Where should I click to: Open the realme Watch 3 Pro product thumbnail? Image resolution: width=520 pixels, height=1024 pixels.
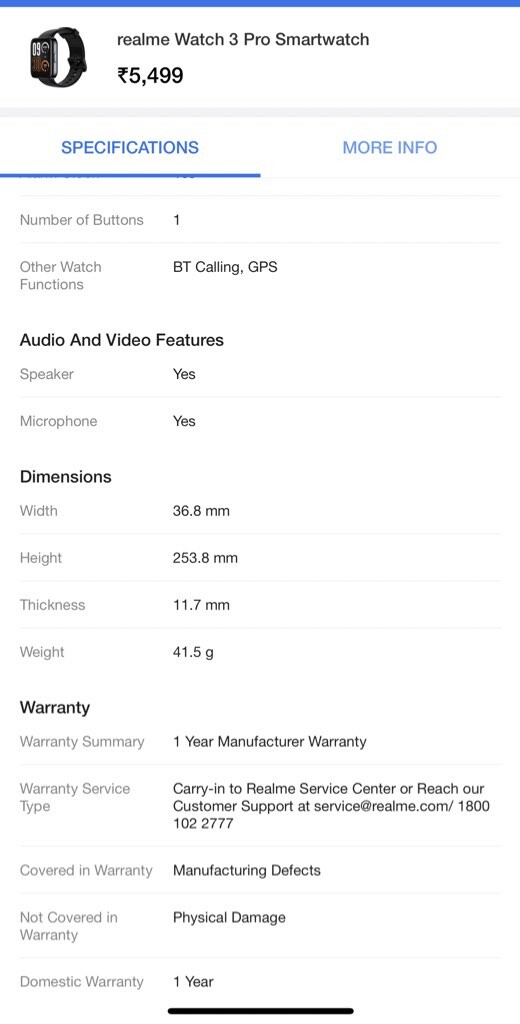57,56
